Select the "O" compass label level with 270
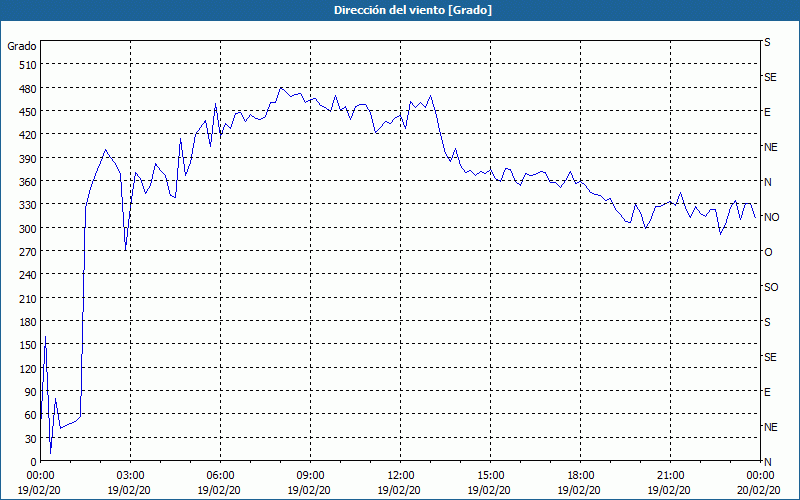The height and width of the screenshot is (500, 800). [768, 252]
